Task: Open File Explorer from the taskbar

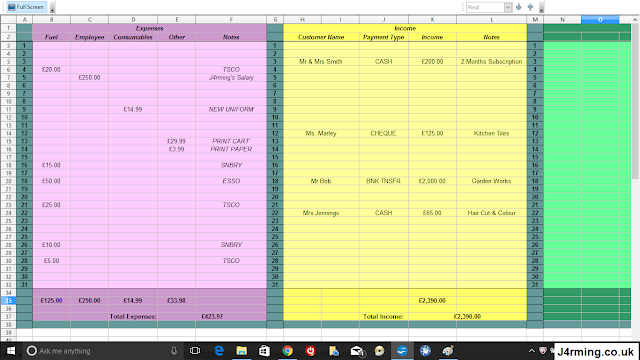Action: pos(242,351)
